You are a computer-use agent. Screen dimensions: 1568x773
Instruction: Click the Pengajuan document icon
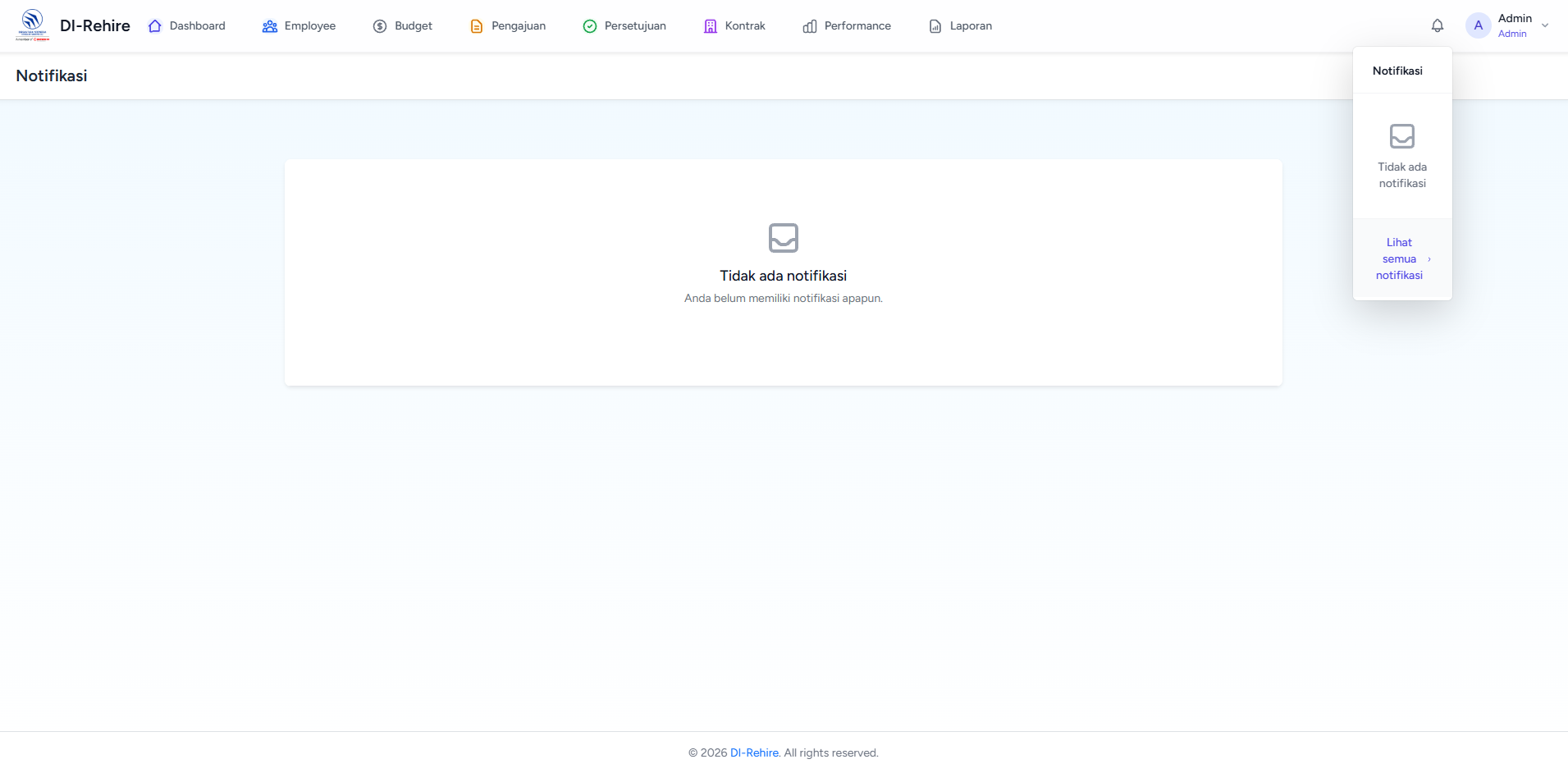pyautogui.click(x=477, y=26)
